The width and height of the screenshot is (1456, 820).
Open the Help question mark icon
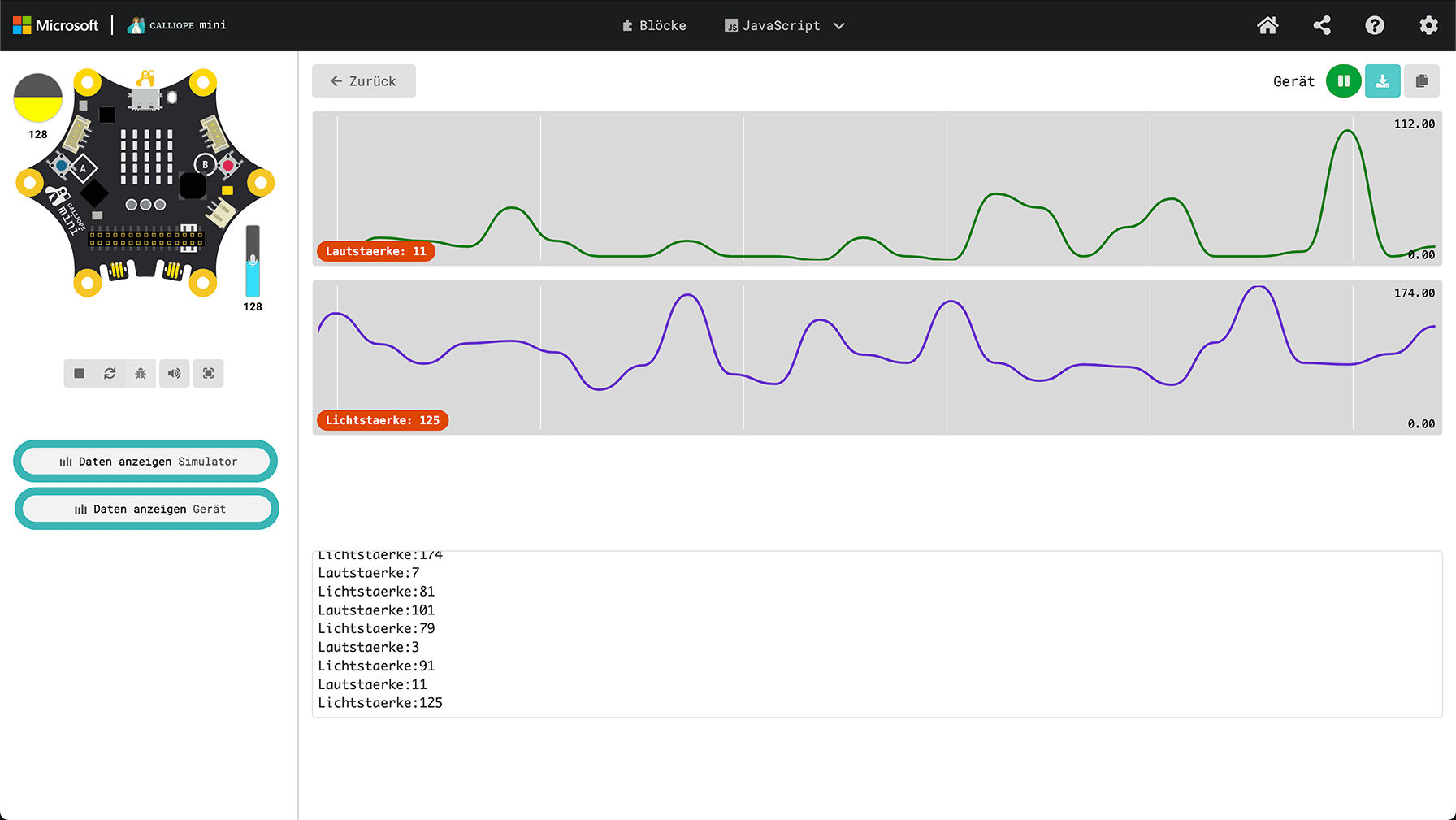(x=1374, y=26)
